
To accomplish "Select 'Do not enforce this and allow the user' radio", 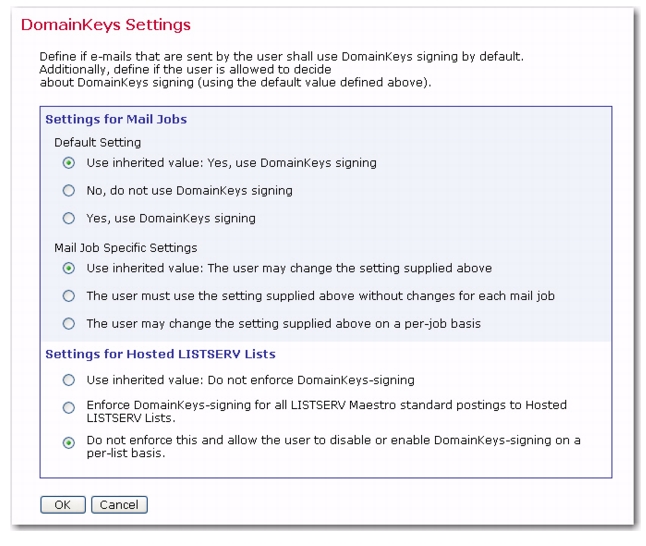I will pyautogui.click(x=69, y=443).
